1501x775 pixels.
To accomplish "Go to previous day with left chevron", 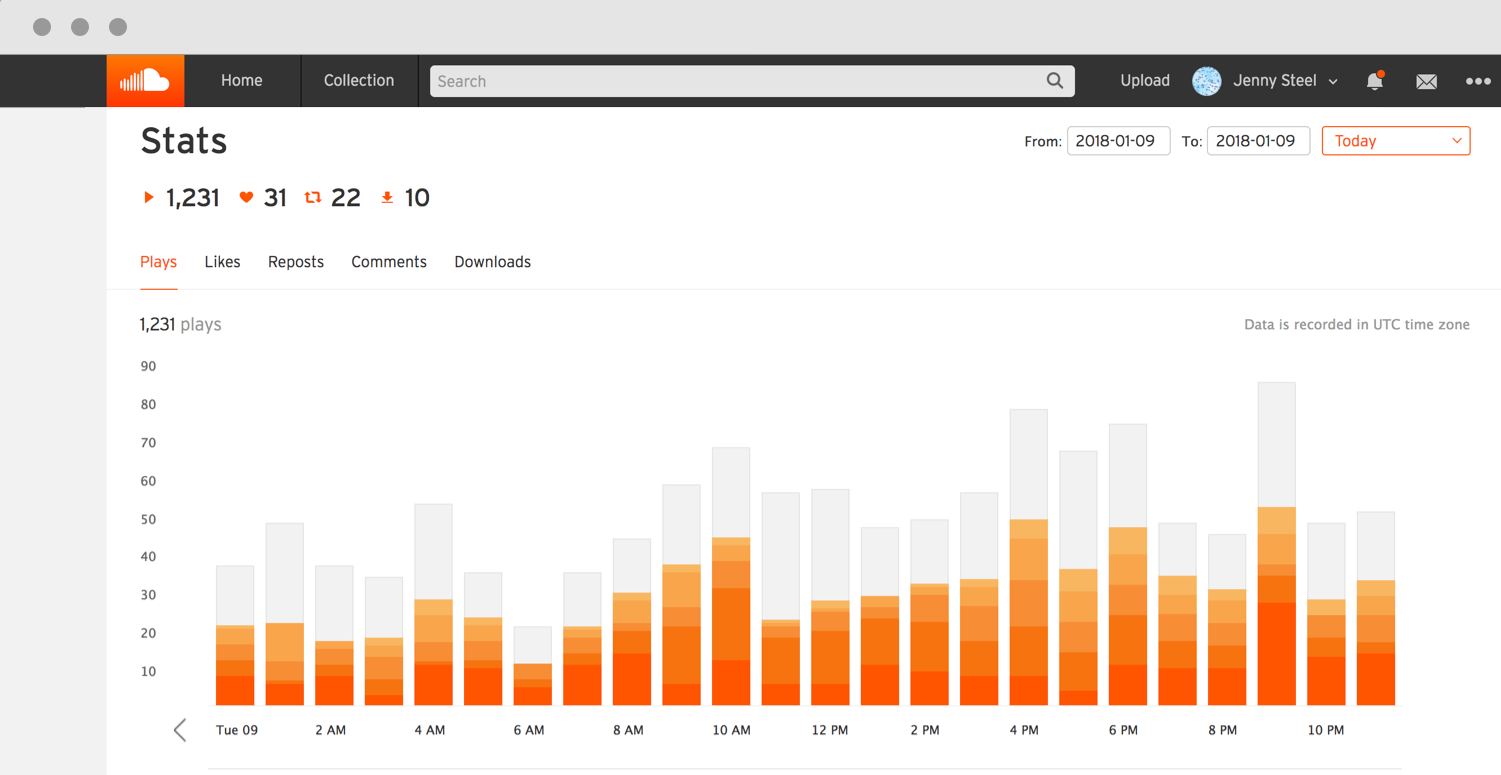I will (180, 730).
